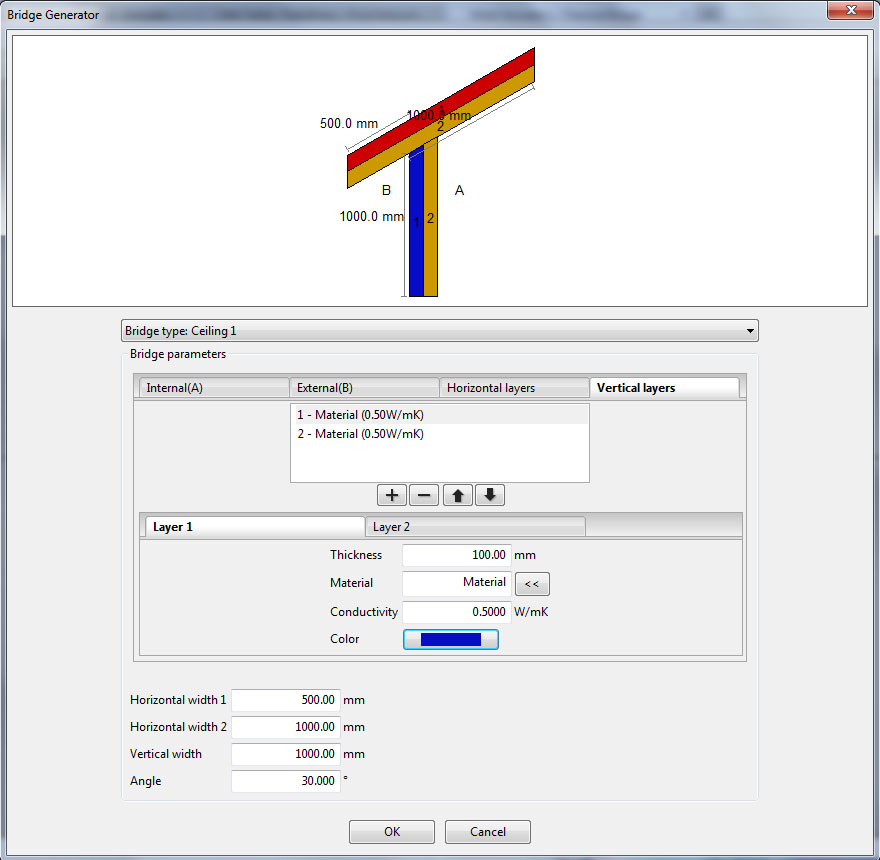This screenshot has width=880, height=860.
Task: Click the Horizontal width 1 field
Action: (286, 700)
